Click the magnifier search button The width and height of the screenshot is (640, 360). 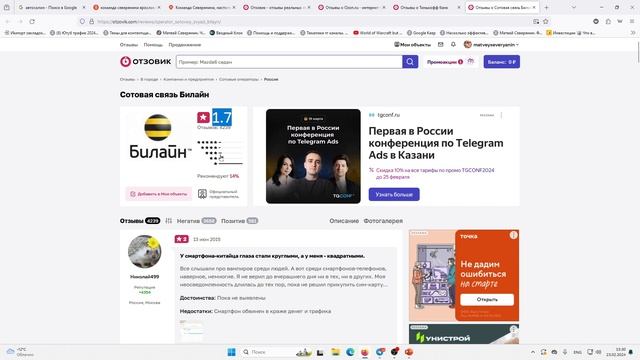[x=410, y=62]
